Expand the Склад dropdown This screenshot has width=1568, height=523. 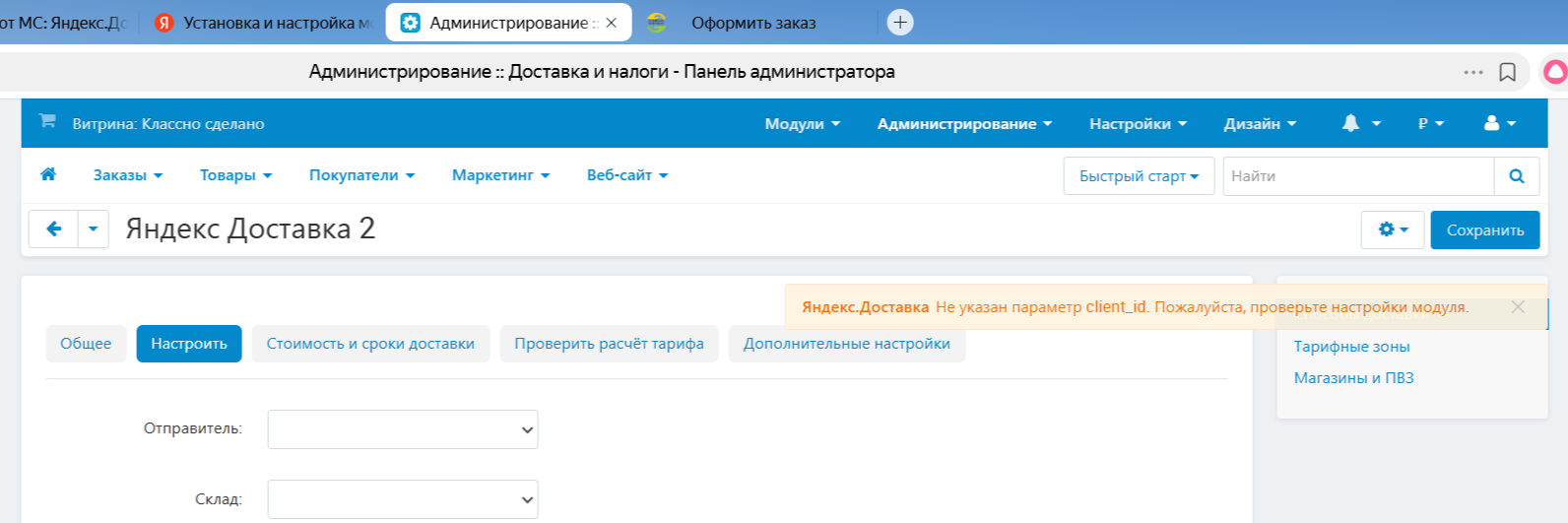click(x=403, y=499)
